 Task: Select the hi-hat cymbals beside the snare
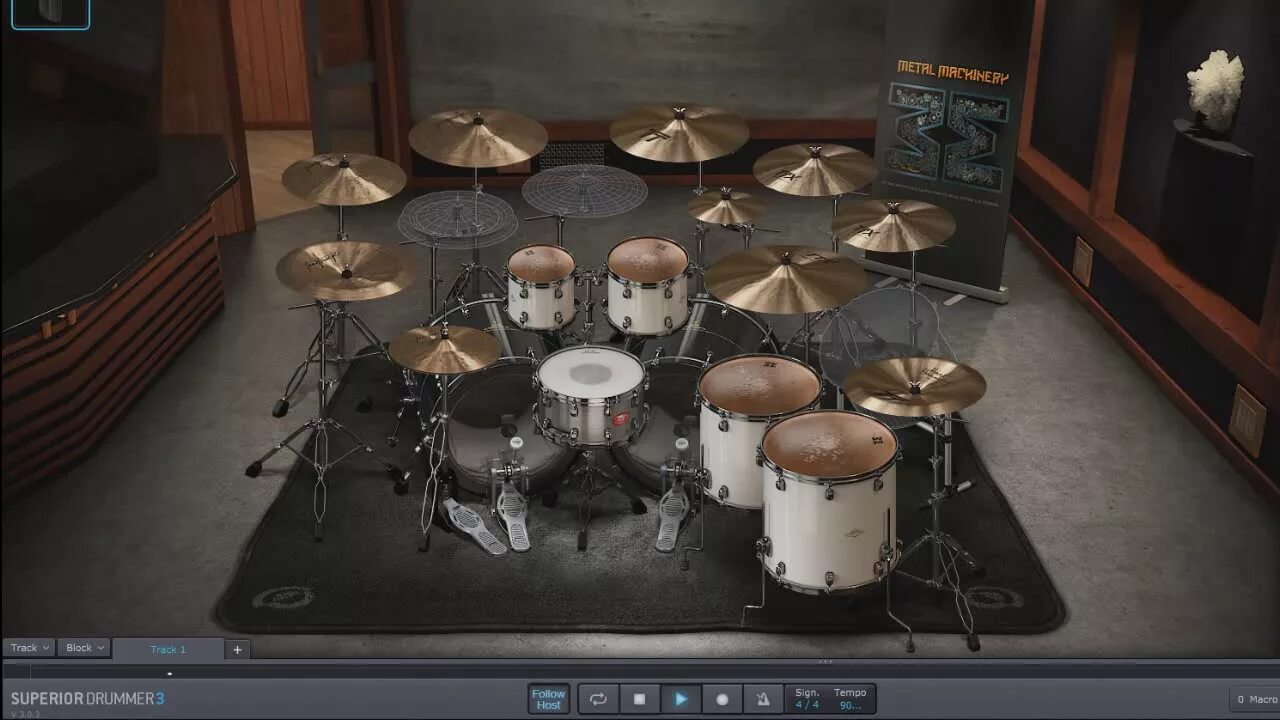[x=445, y=349]
